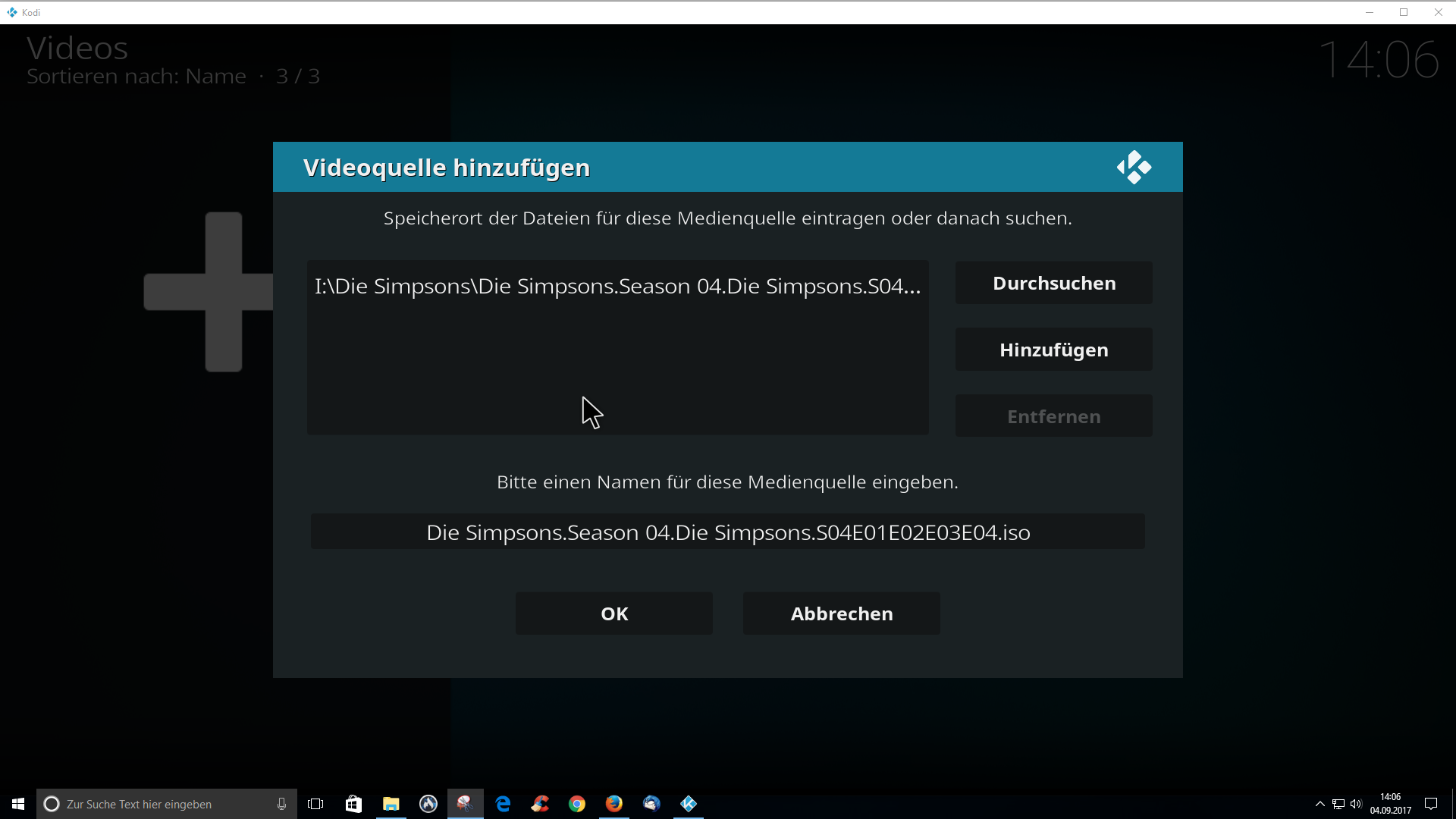Maximize the Kodi window

[x=1404, y=12]
